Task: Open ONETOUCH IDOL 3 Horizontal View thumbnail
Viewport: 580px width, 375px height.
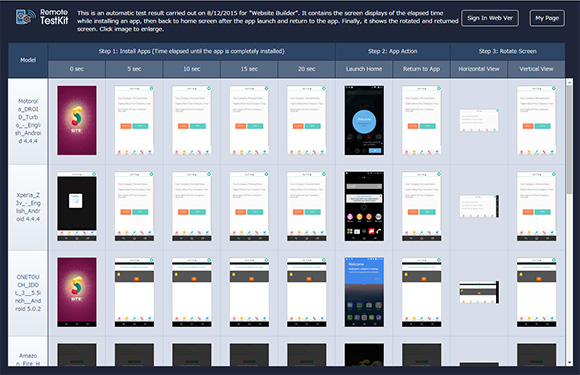Action: (x=479, y=292)
